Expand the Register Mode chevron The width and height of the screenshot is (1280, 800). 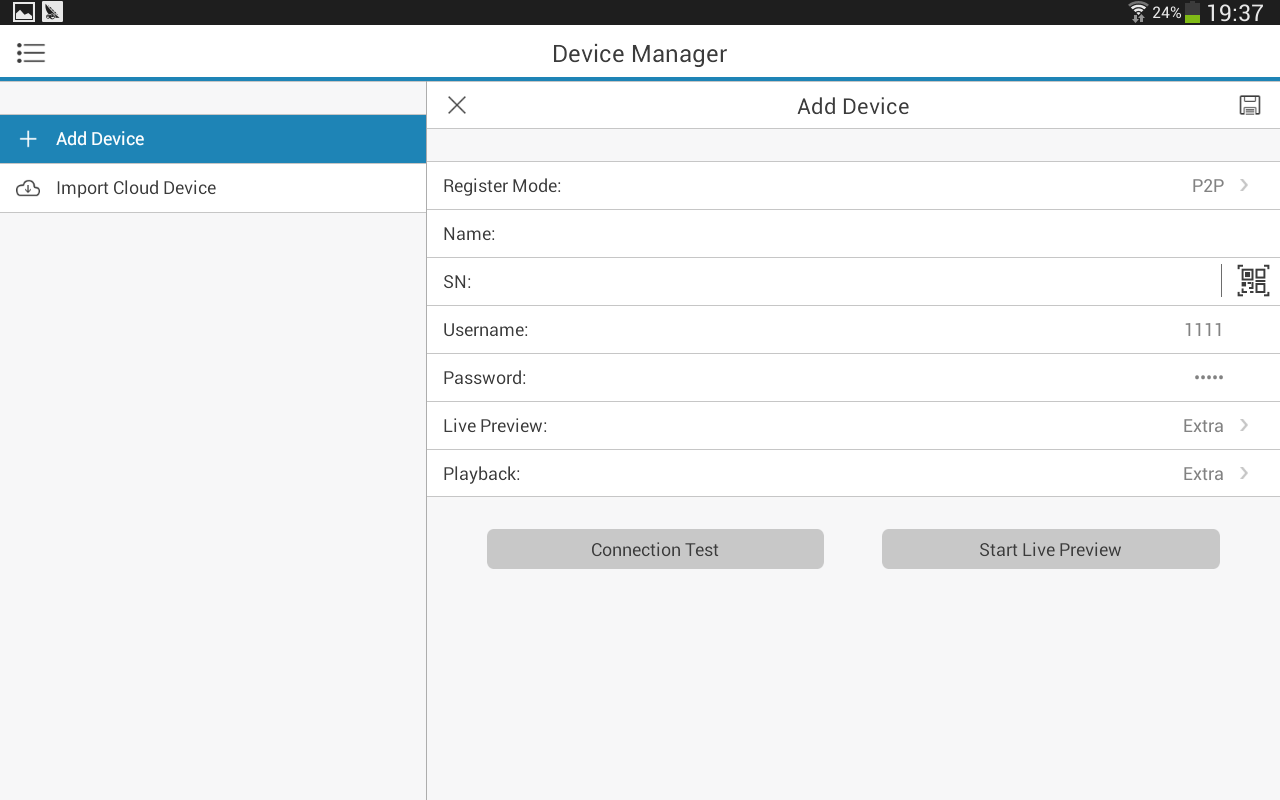[1244, 185]
